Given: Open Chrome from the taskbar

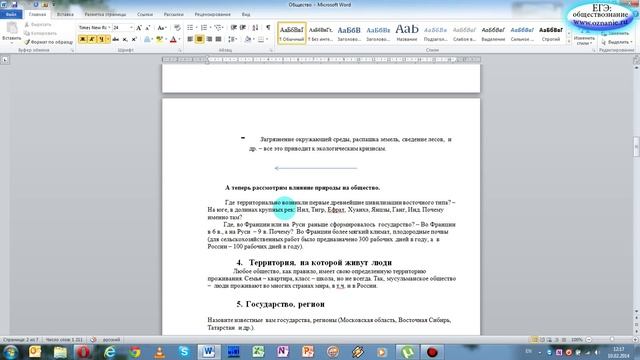Looking at the screenshot, I should (x=134, y=351).
